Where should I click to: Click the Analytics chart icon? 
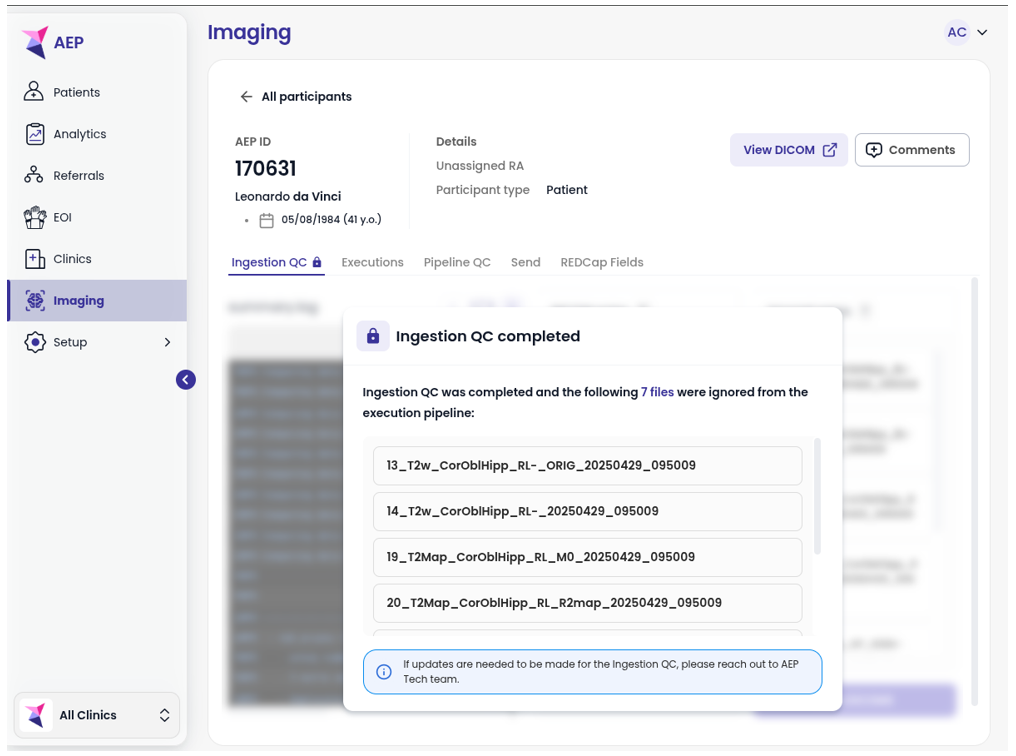35,134
